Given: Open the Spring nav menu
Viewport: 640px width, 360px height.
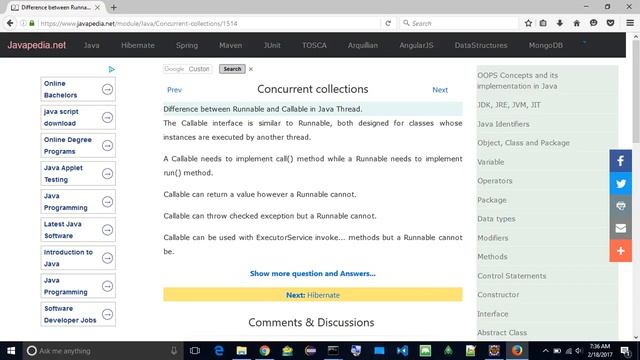Looking at the screenshot, I should click(187, 45).
